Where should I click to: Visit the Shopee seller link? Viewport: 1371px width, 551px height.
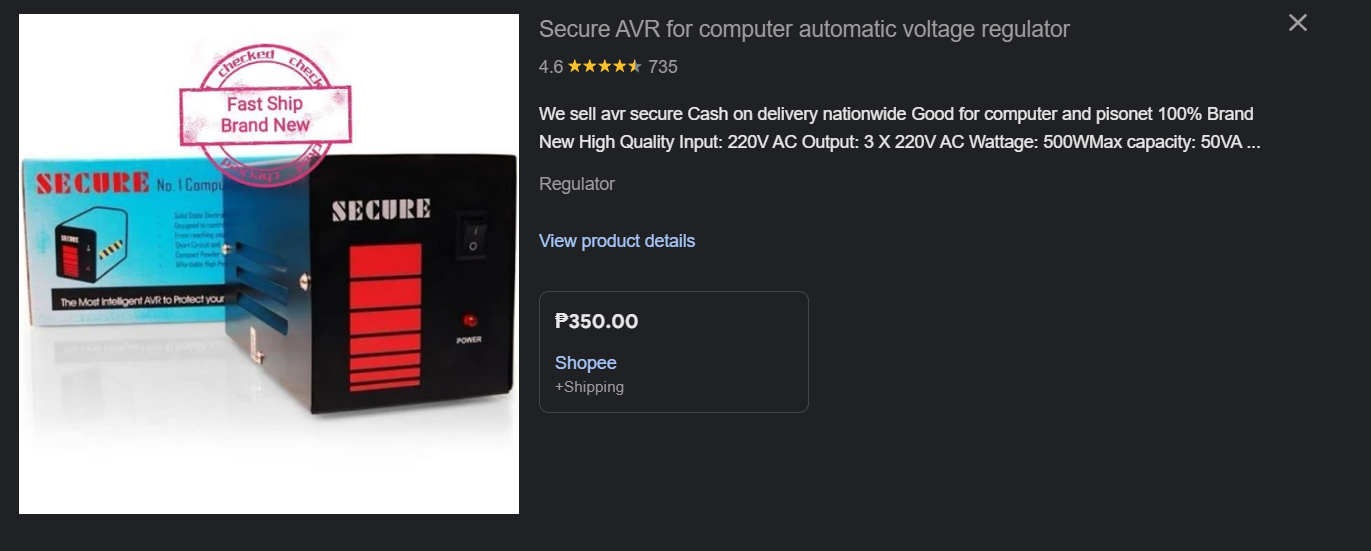pos(585,363)
